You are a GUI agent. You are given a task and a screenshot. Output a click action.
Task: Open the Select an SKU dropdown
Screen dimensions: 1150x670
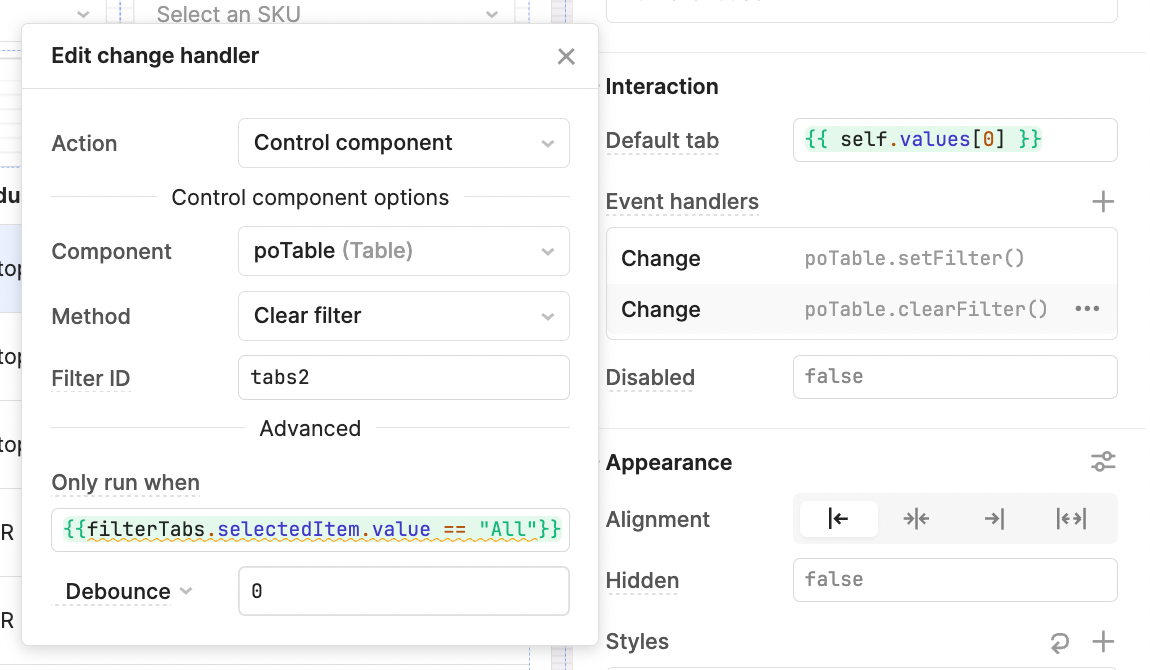point(326,13)
